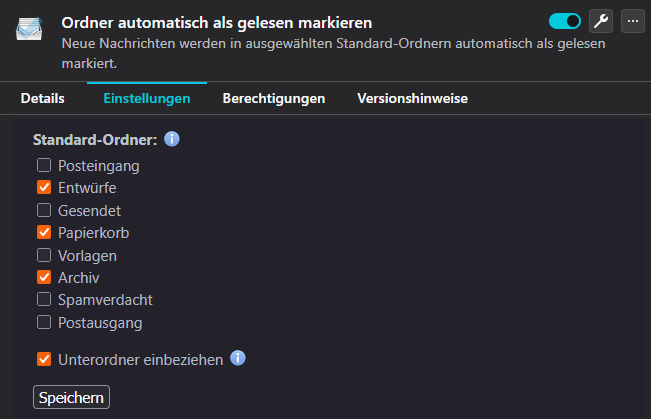Check the Postausgang checkbox
Viewport: 651px width, 419px height.
tap(44, 322)
